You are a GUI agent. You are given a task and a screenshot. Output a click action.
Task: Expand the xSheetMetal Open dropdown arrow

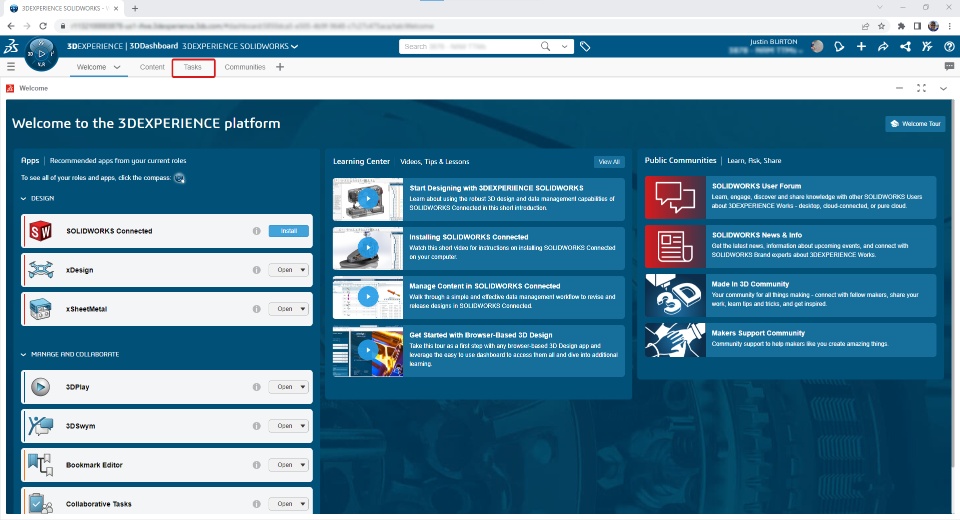point(302,309)
